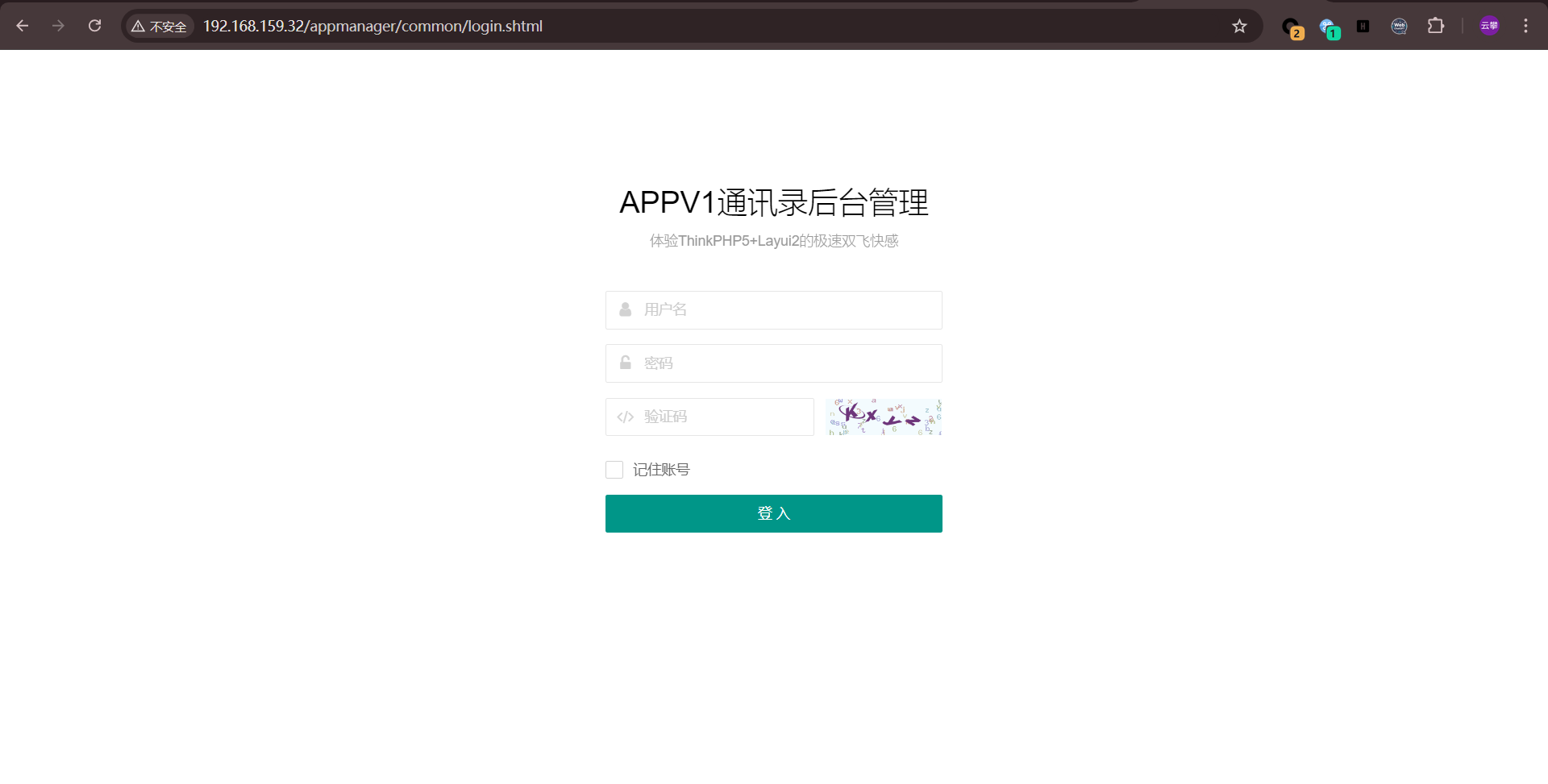Reload the login page
1548x784 pixels.
coord(94,26)
